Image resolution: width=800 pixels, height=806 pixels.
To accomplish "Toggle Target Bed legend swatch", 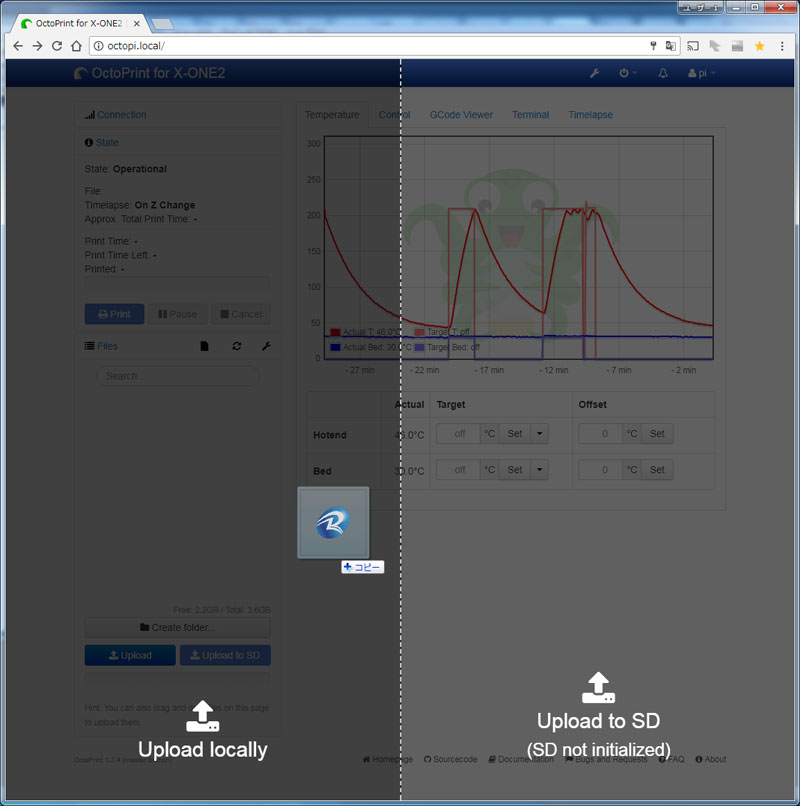I will [x=420, y=347].
